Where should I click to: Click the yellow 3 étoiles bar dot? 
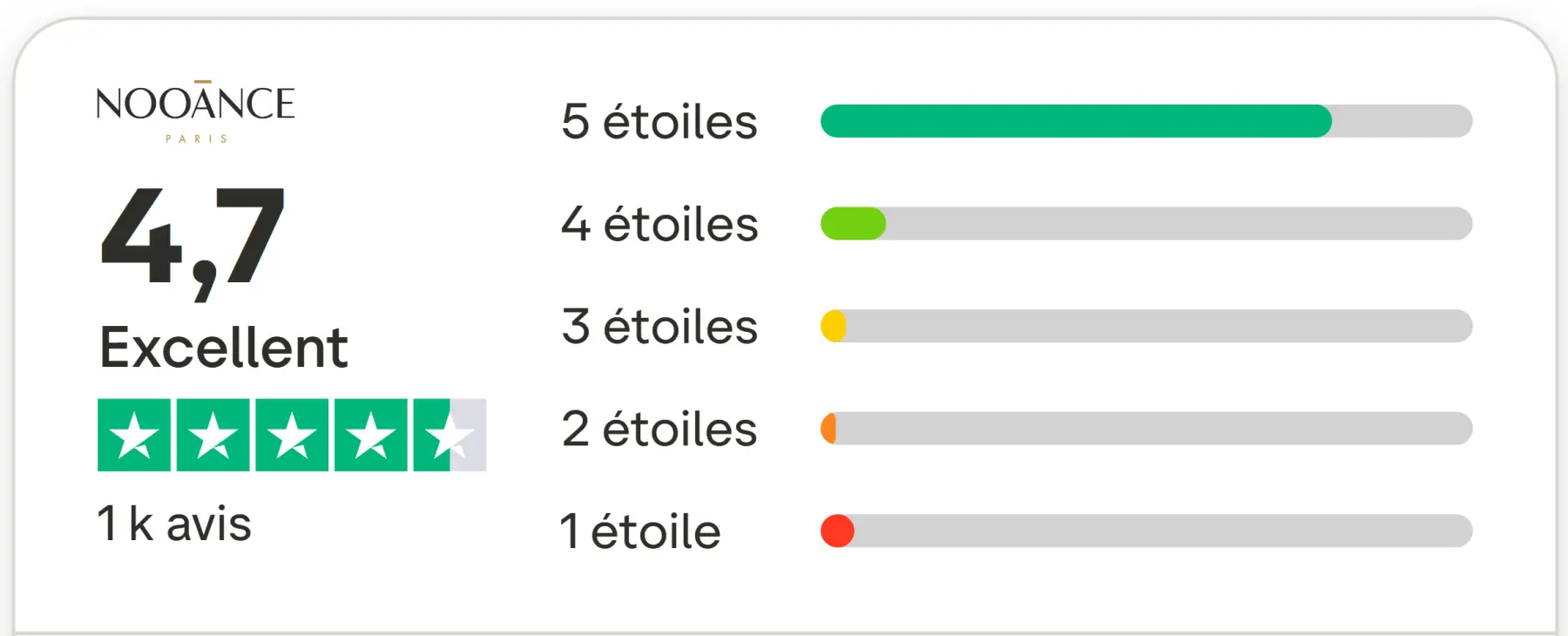click(834, 326)
